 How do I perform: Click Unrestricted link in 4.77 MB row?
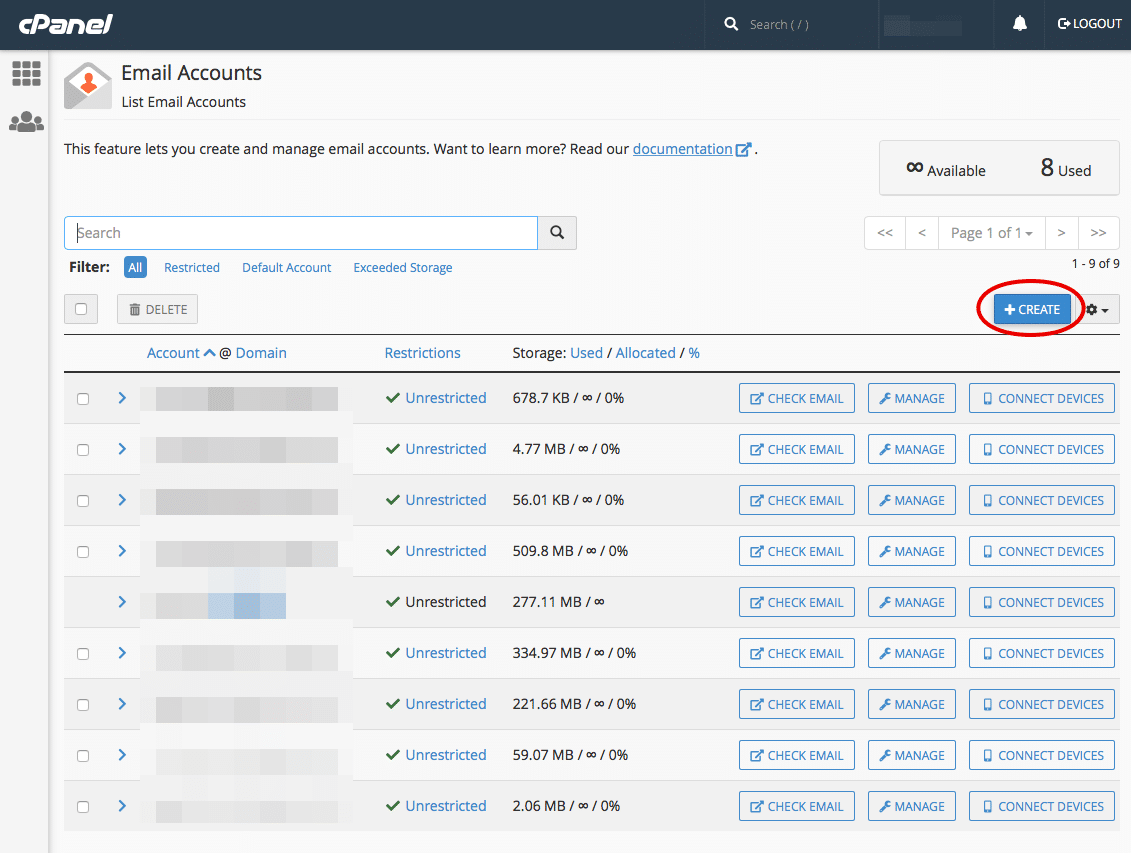(x=445, y=449)
